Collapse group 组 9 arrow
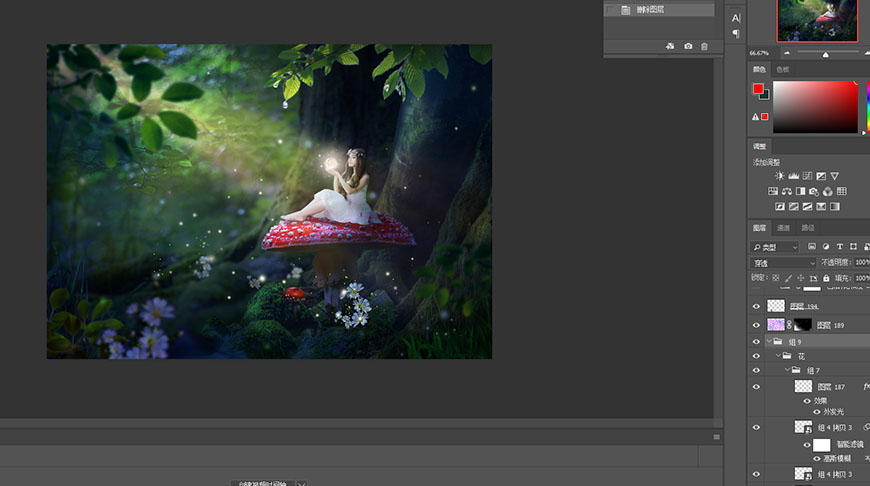870x486 pixels. pos(769,341)
